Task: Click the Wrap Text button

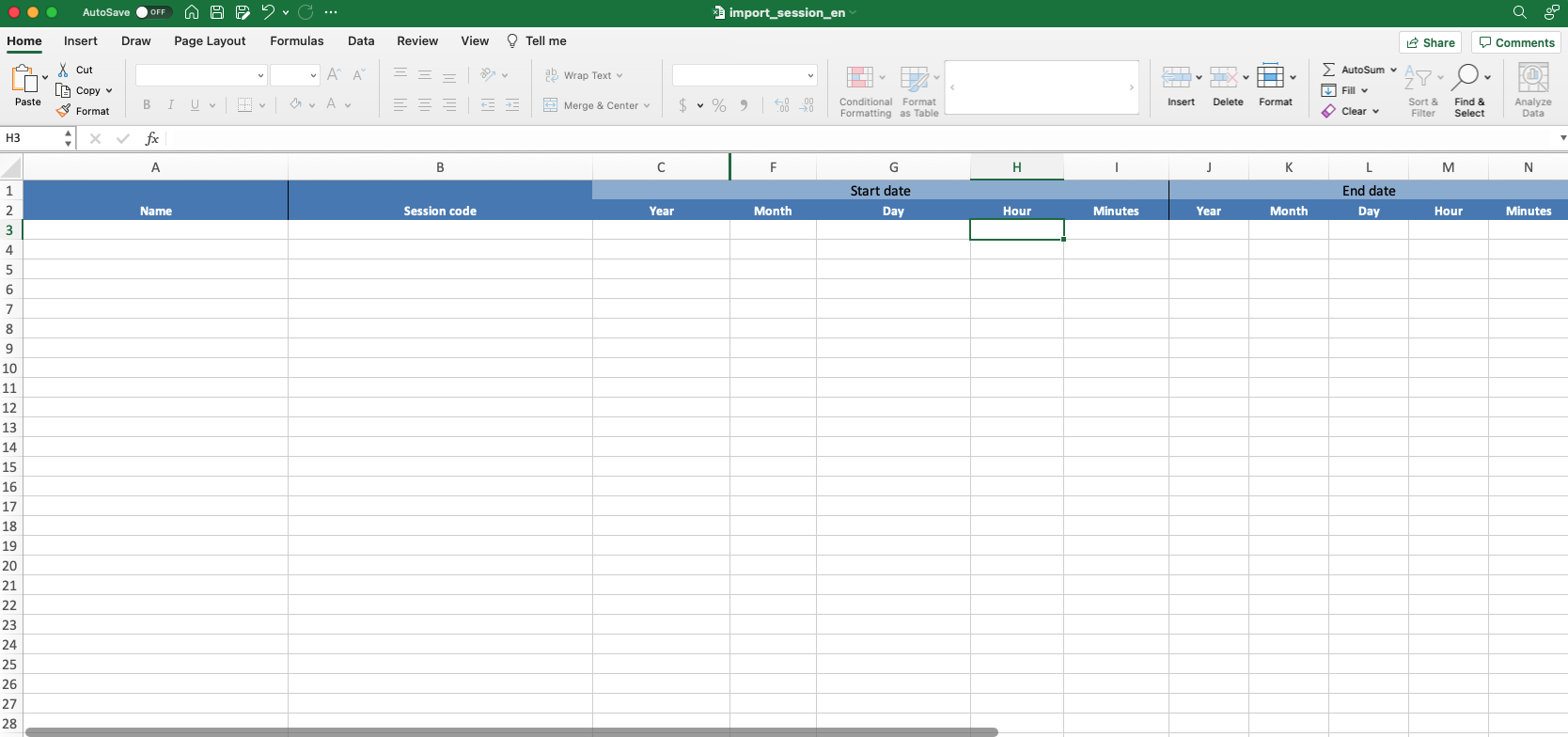Action: [x=584, y=75]
